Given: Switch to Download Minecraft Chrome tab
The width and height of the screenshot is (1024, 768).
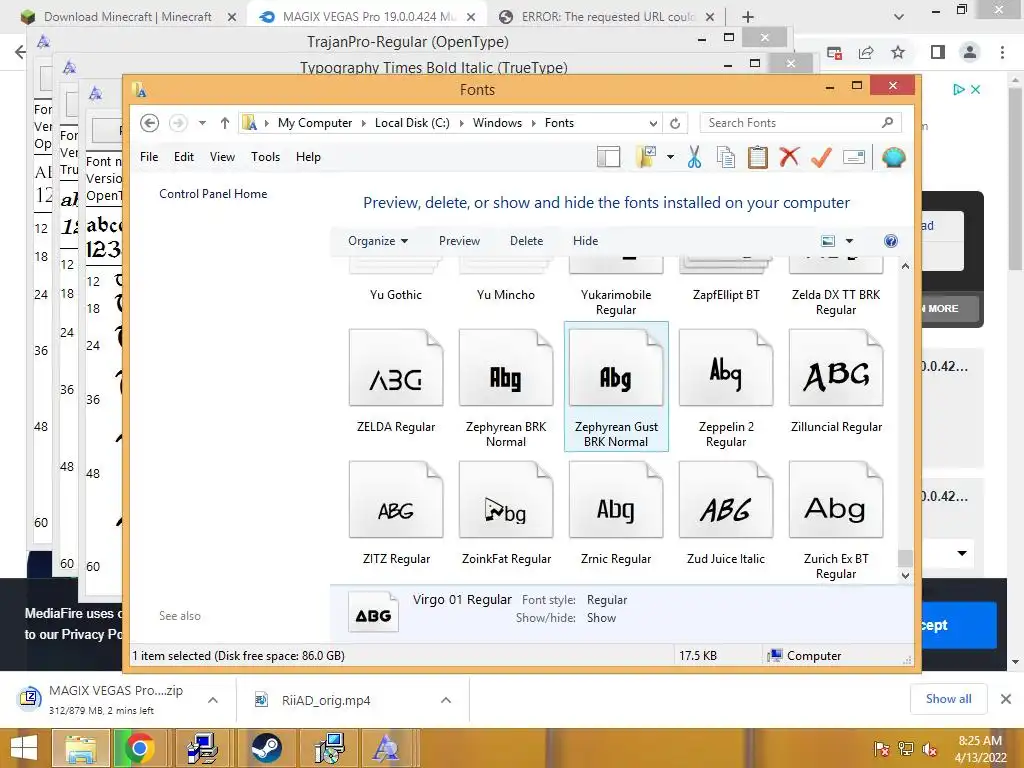Looking at the screenshot, I should click(x=127, y=17).
